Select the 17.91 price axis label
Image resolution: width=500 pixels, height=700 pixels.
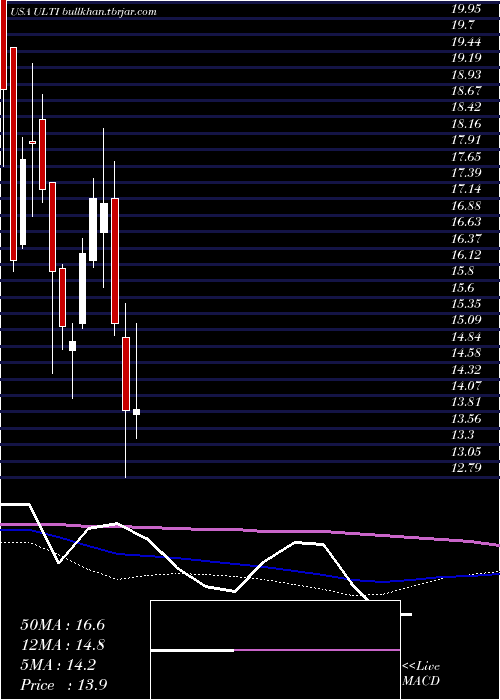[x=466, y=141]
